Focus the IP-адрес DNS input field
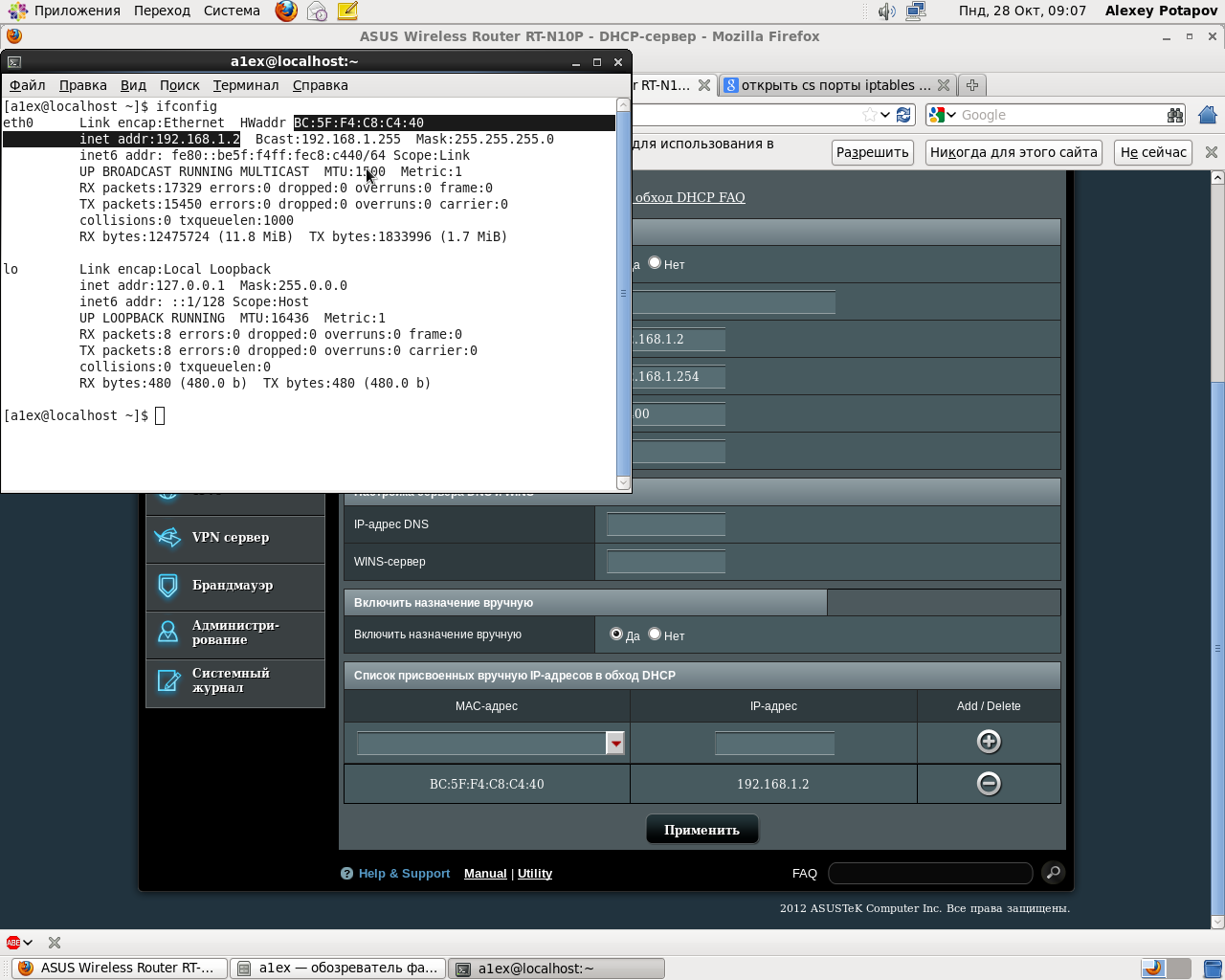 (666, 524)
